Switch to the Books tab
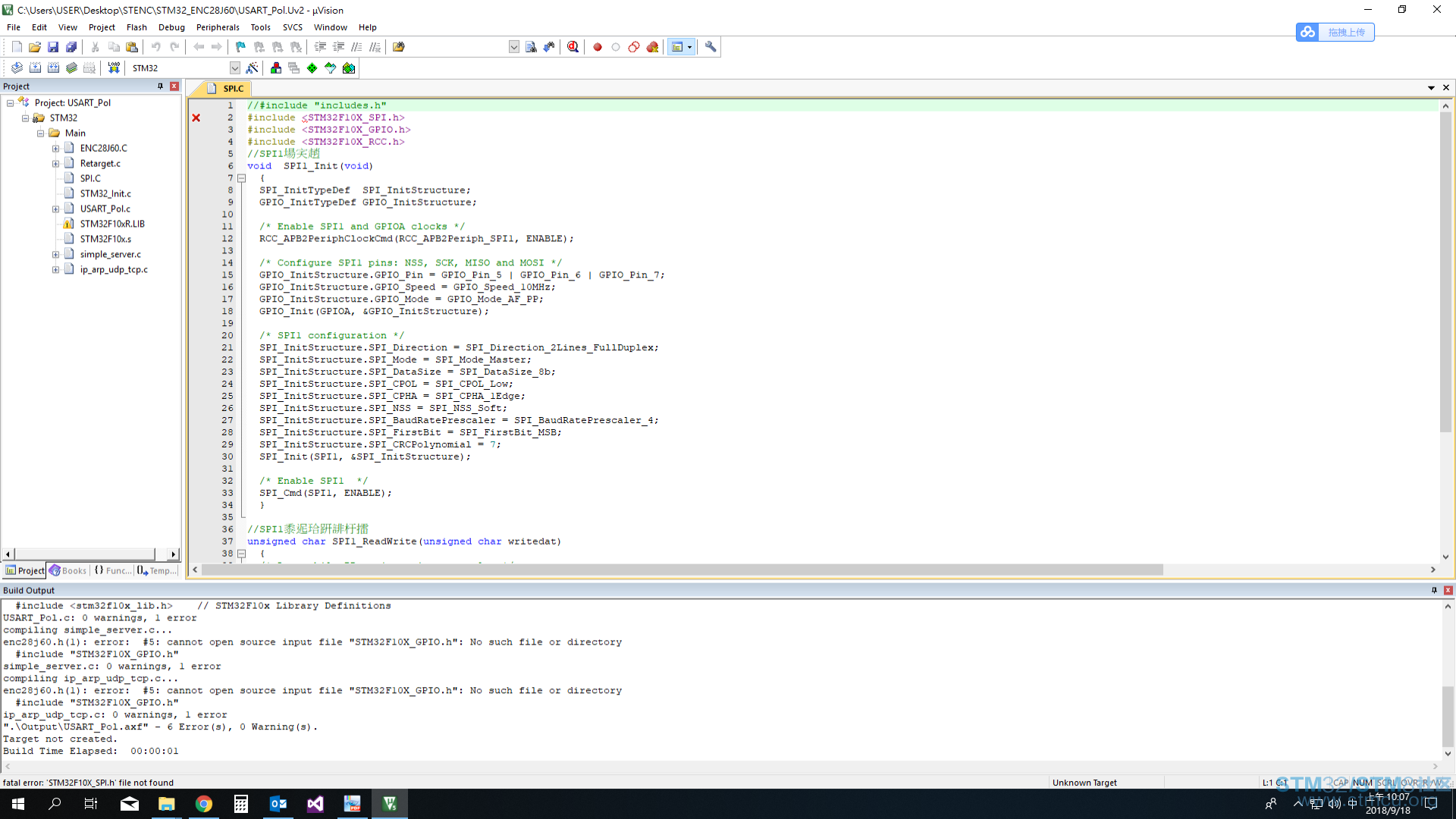 click(x=68, y=570)
